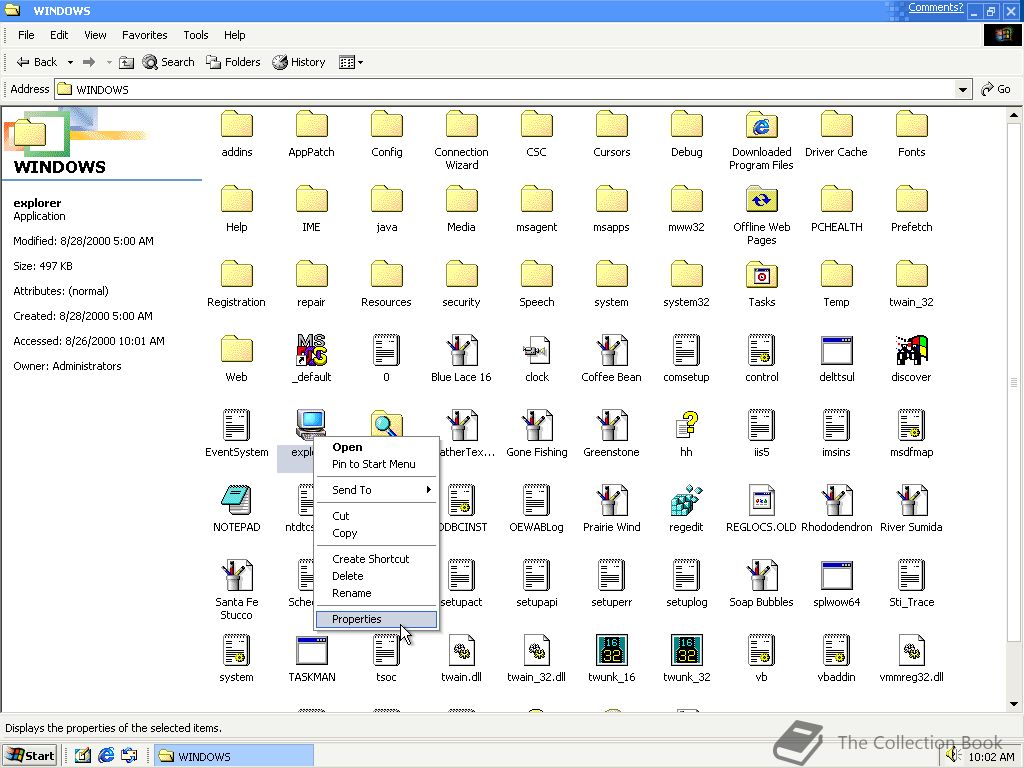Viewport: 1024px width, 768px height.
Task: Select the Coffee Bean bitmap icon
Action: (611, 351)
